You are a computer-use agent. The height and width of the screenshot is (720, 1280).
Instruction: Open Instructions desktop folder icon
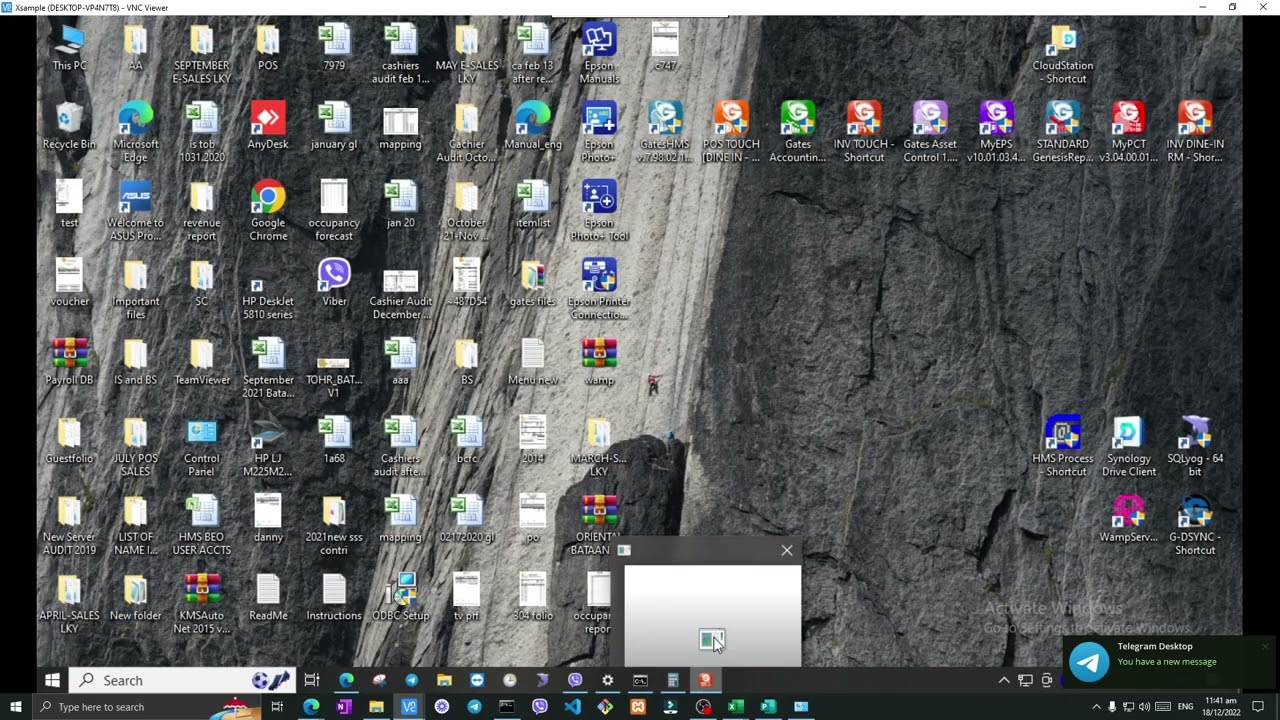click(x=334, y=598)
